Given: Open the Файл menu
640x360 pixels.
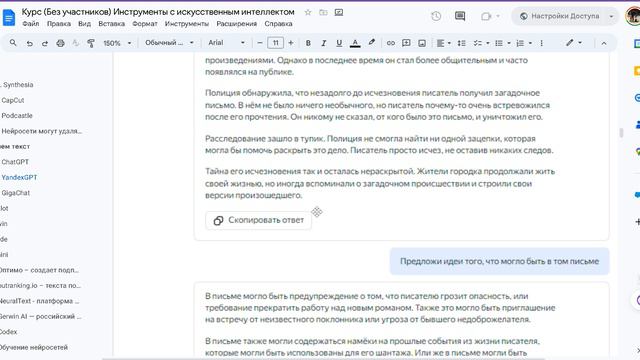Looking at the screenshot, I should tap(31, 24).
